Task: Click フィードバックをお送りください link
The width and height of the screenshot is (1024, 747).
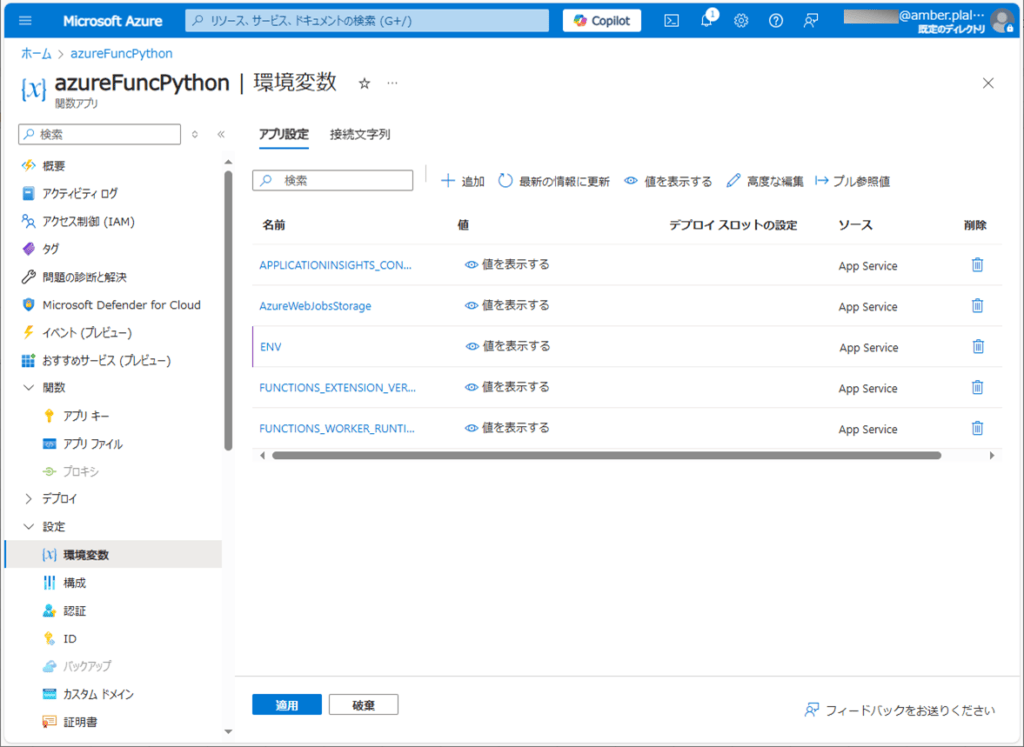Action: [x=899, y=710]
